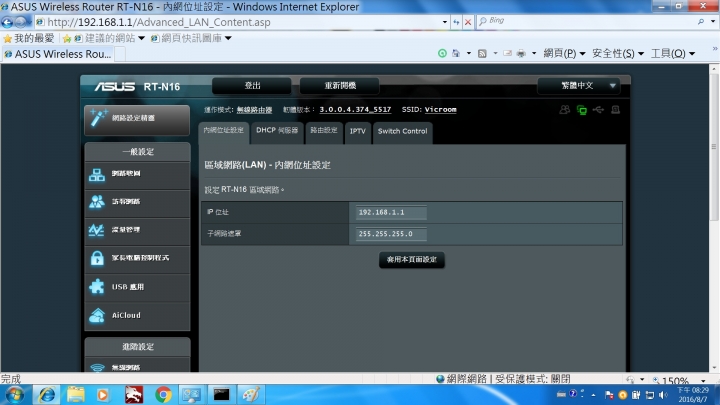The width and height of the screenshot is (720, 405).
Task: Expand the search provider dropdown arrow
Action: 713,22
